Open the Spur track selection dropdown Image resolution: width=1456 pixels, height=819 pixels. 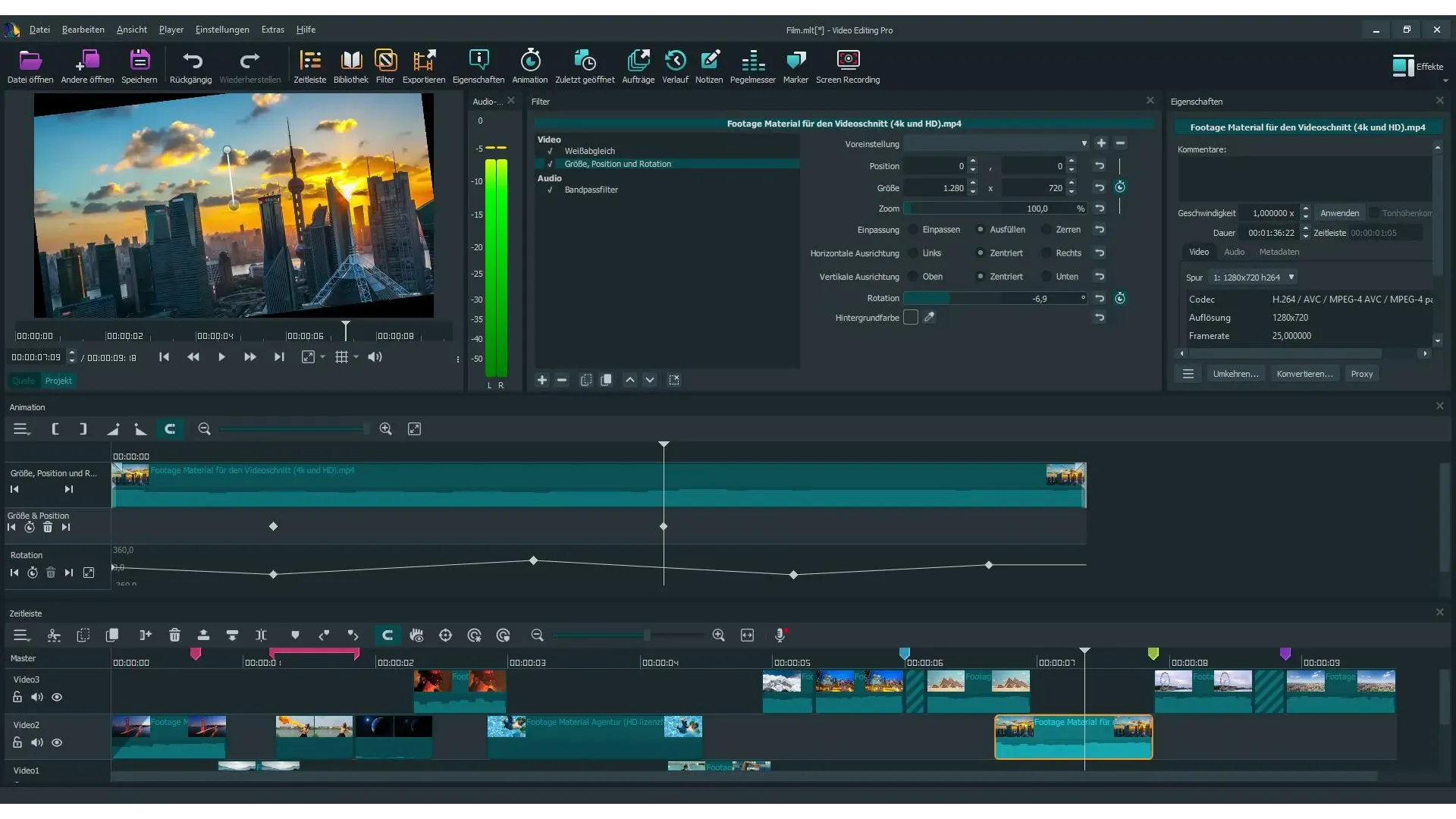click(1253, 278)
